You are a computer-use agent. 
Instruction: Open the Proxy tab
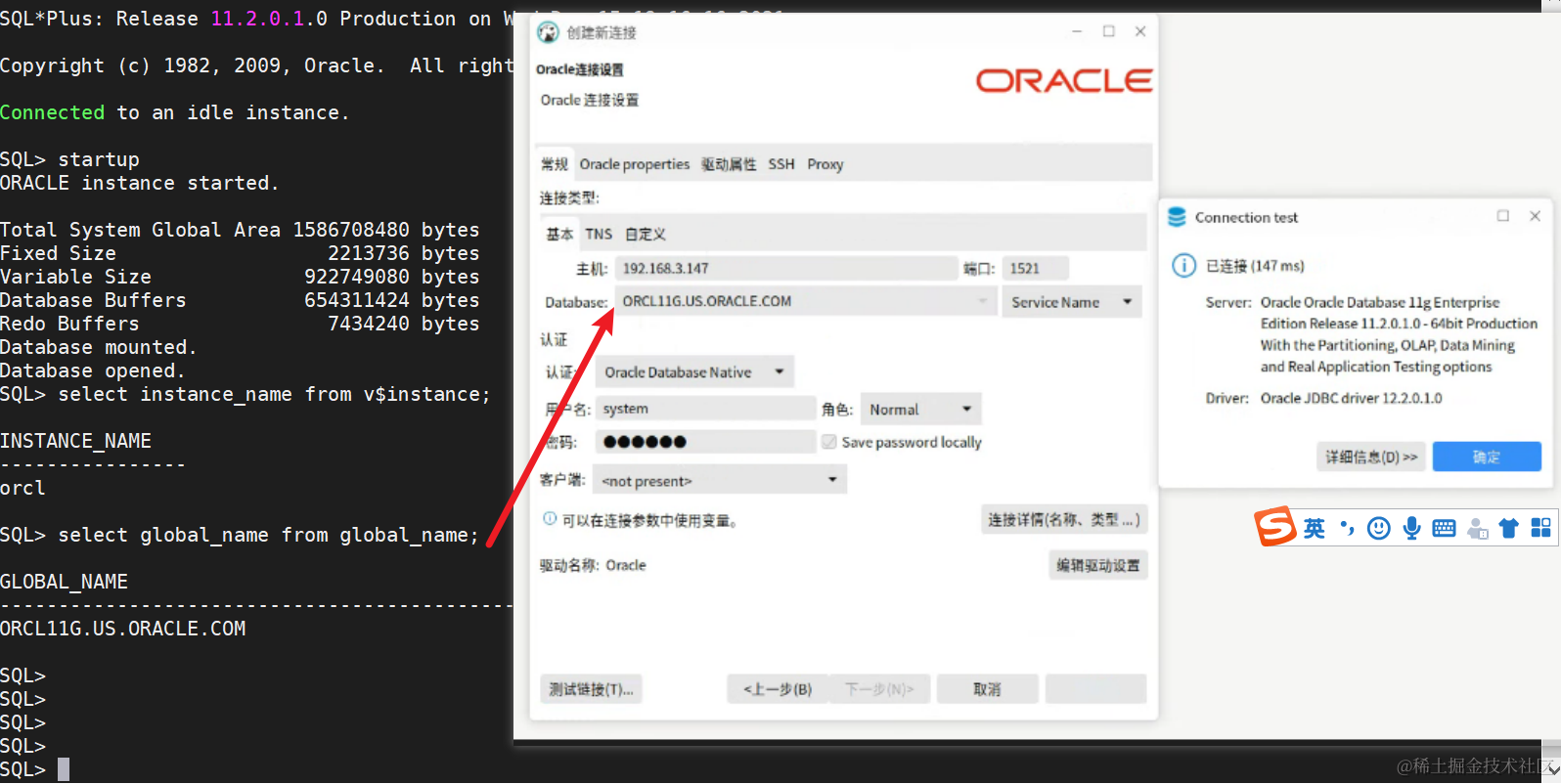825,164
